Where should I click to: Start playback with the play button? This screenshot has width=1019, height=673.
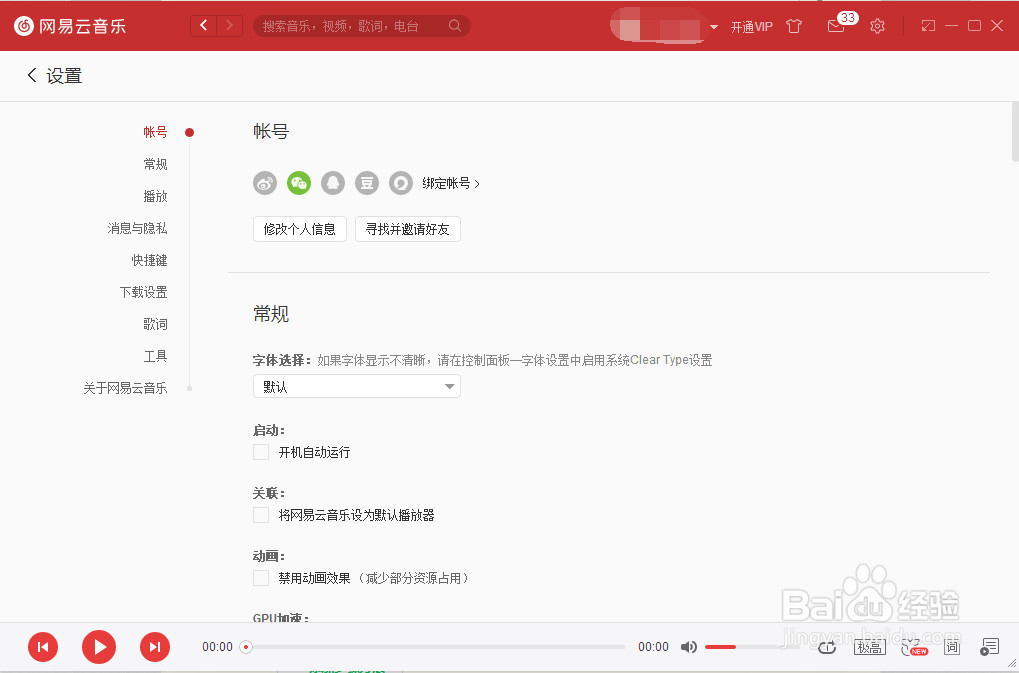click(99, 647)
